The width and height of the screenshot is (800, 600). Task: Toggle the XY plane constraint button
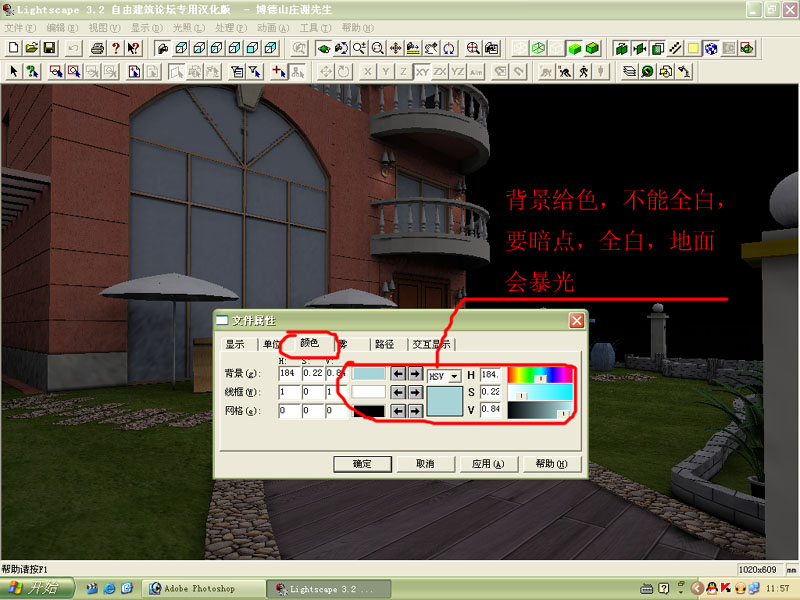tap(422, 72)
